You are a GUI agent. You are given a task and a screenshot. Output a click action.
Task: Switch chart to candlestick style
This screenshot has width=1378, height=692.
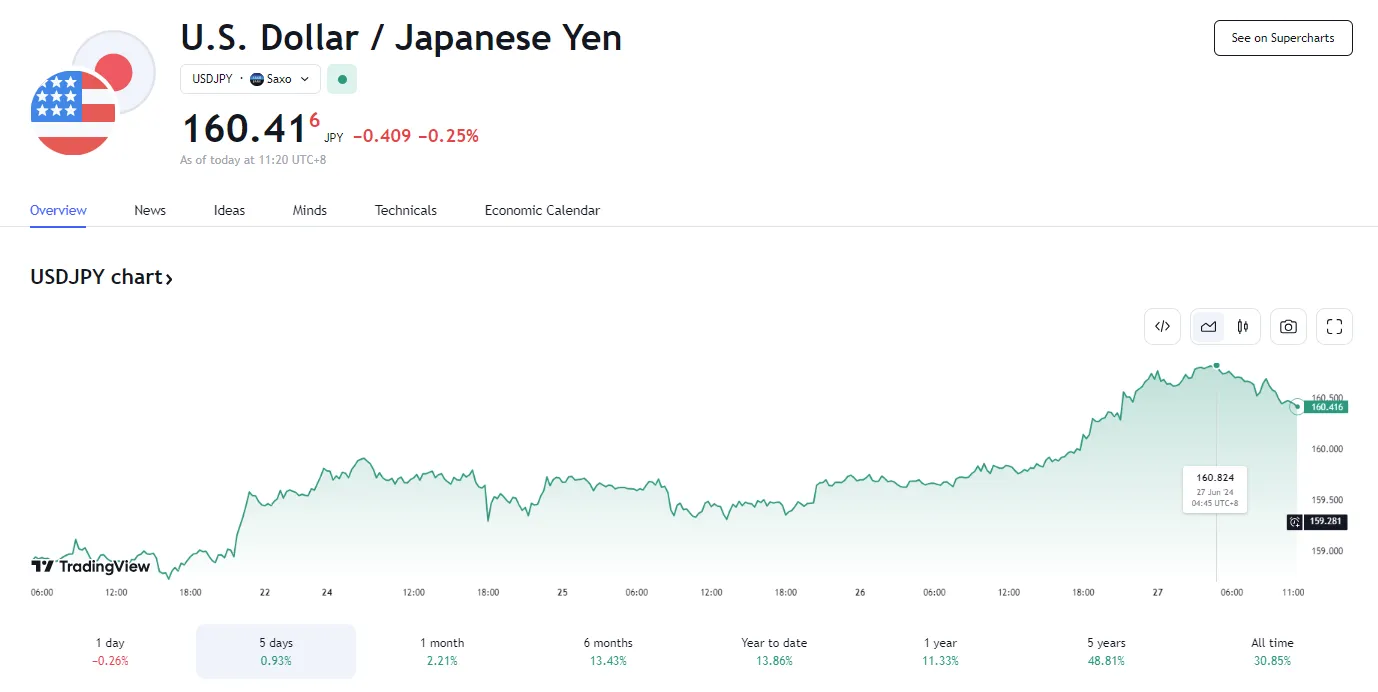[1243, 326]
